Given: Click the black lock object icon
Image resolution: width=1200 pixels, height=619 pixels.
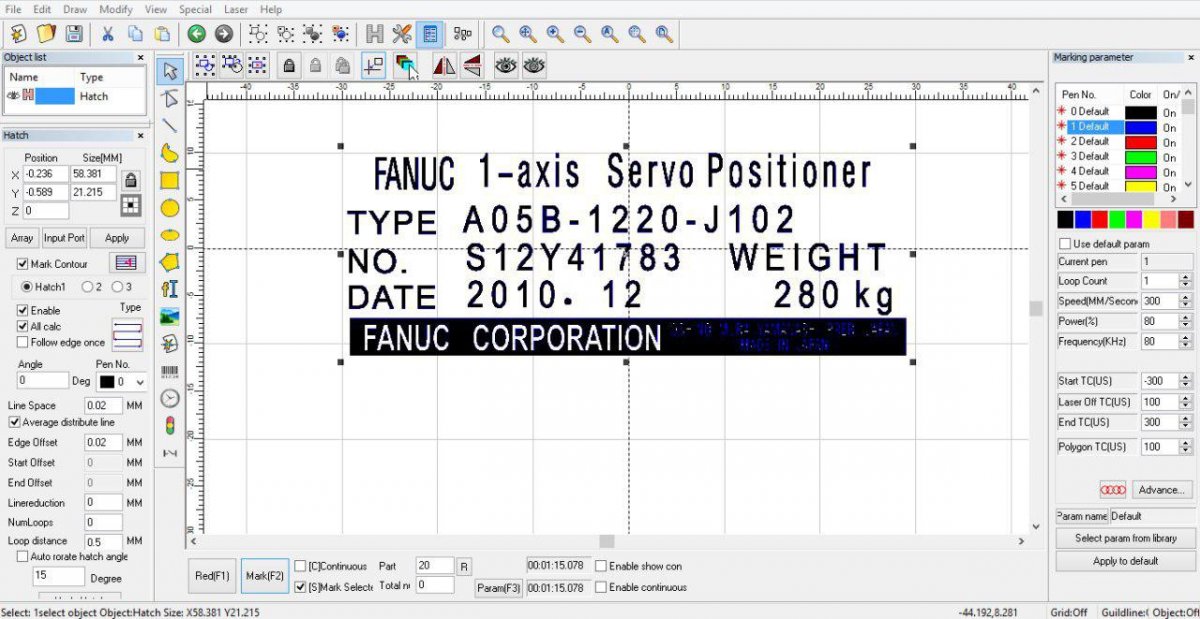Looking at the screenshot, I should 289,66.
